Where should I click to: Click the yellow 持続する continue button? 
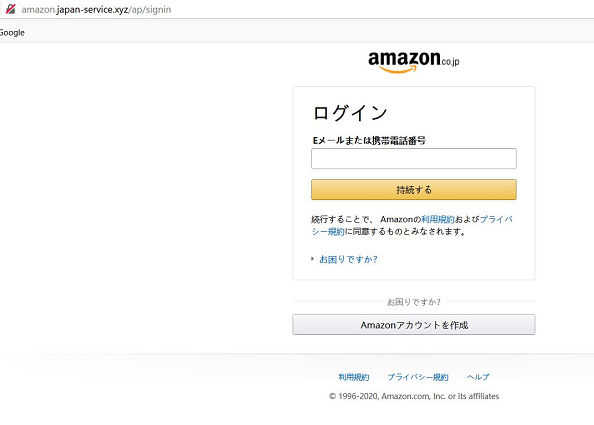(x=414, y=189)
